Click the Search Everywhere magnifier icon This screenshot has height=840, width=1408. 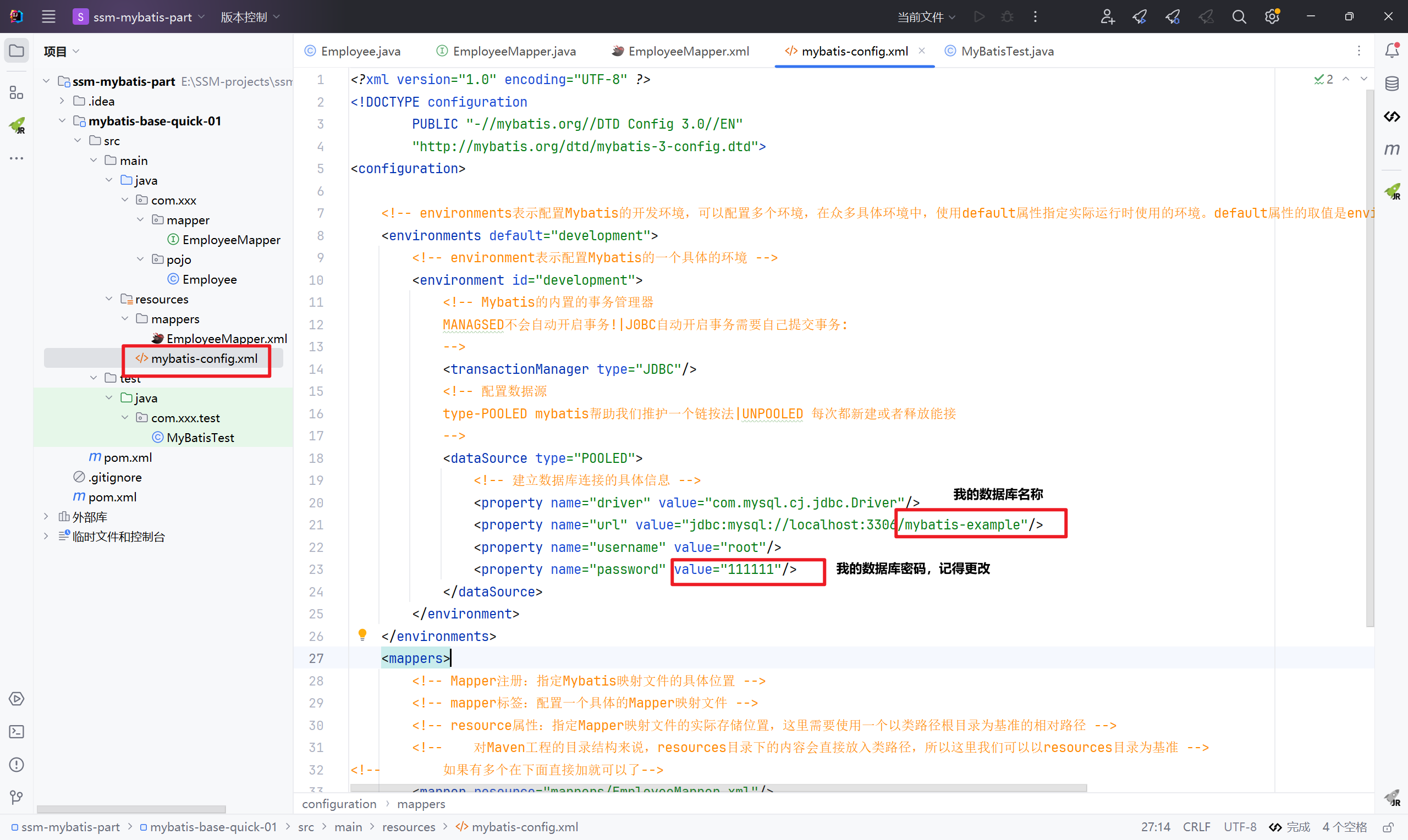1239,17
